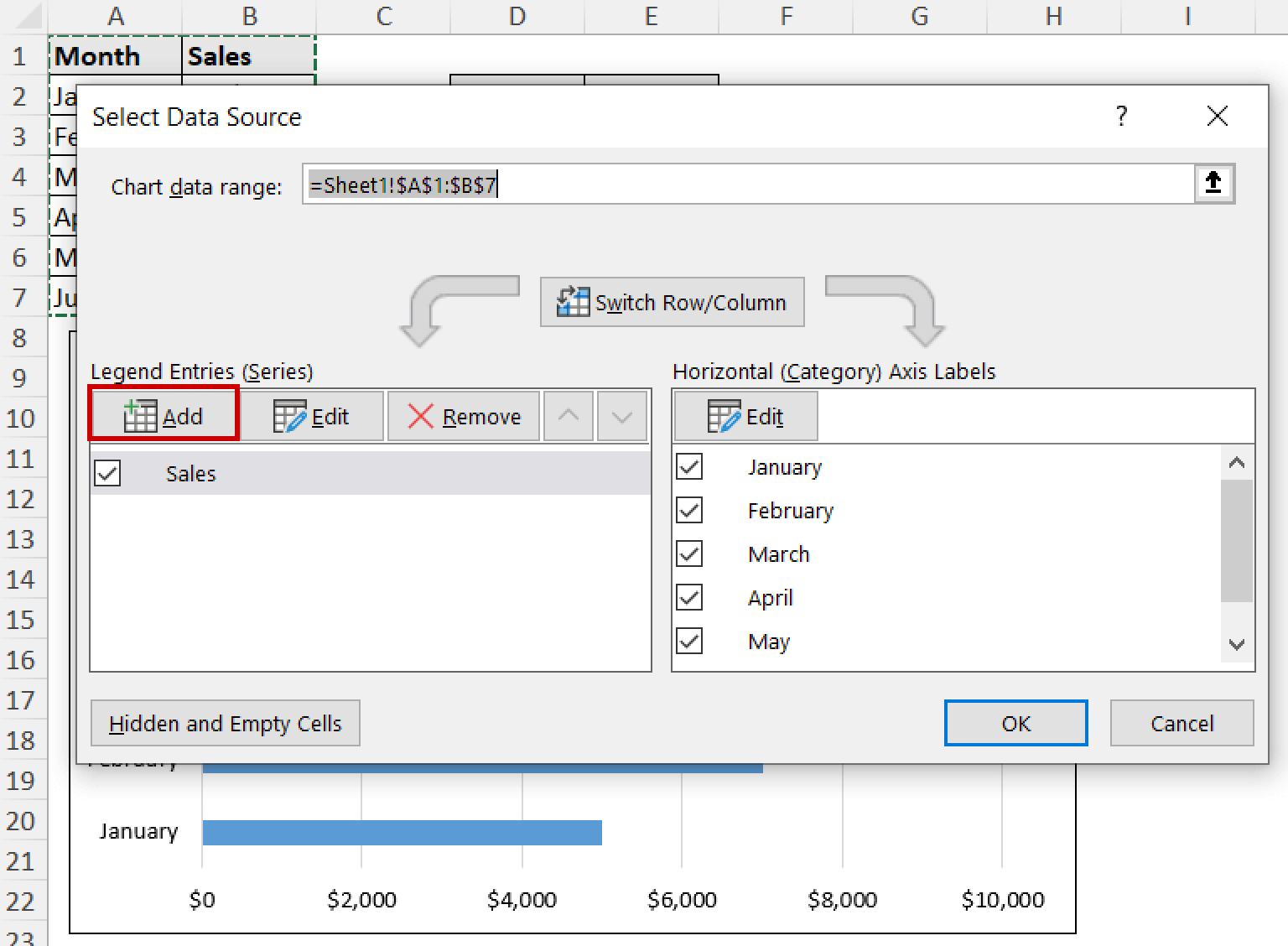Uncheck the Sales series checkbox

pyautogui.click(x=108, y=473)
